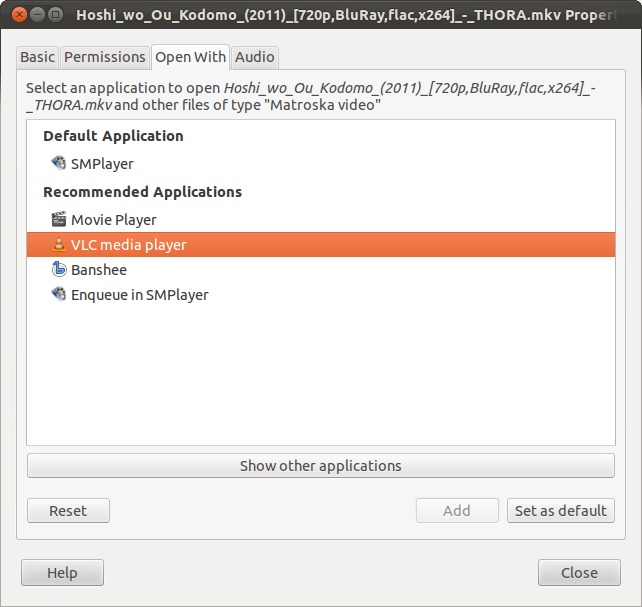
Task: Click the Close button at bottom
Action: pos(579,573)
